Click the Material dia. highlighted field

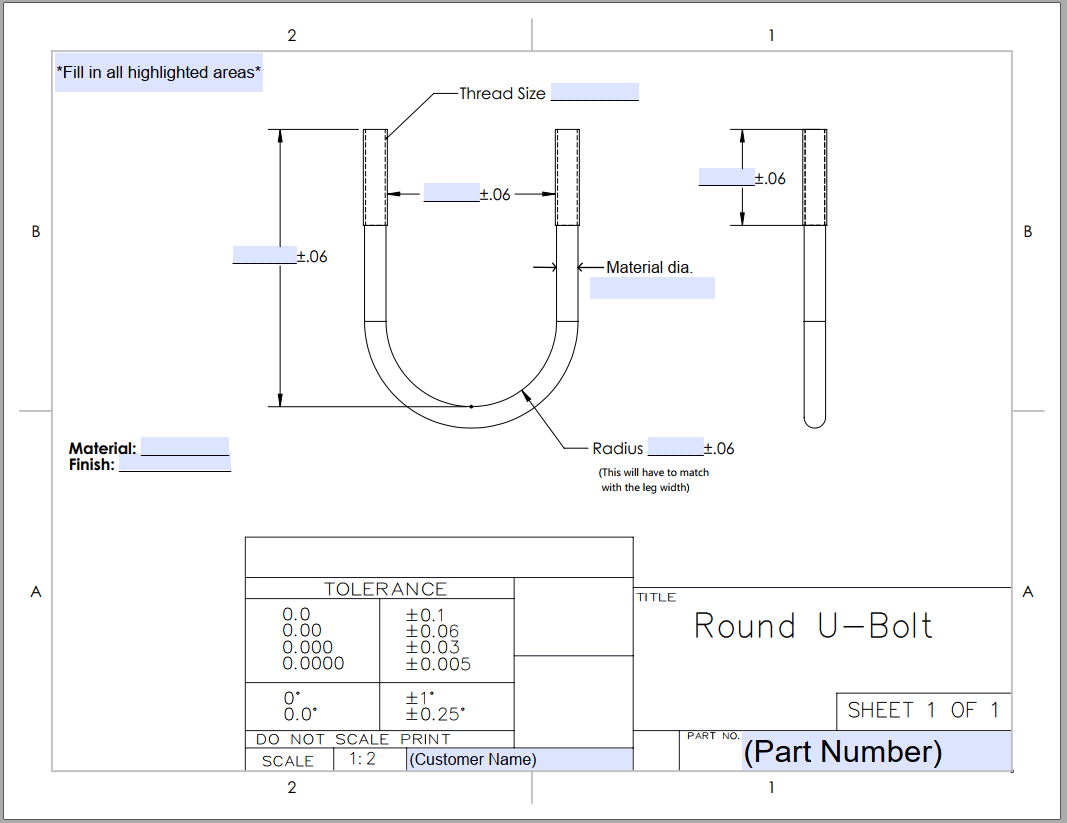coord(652,287)
